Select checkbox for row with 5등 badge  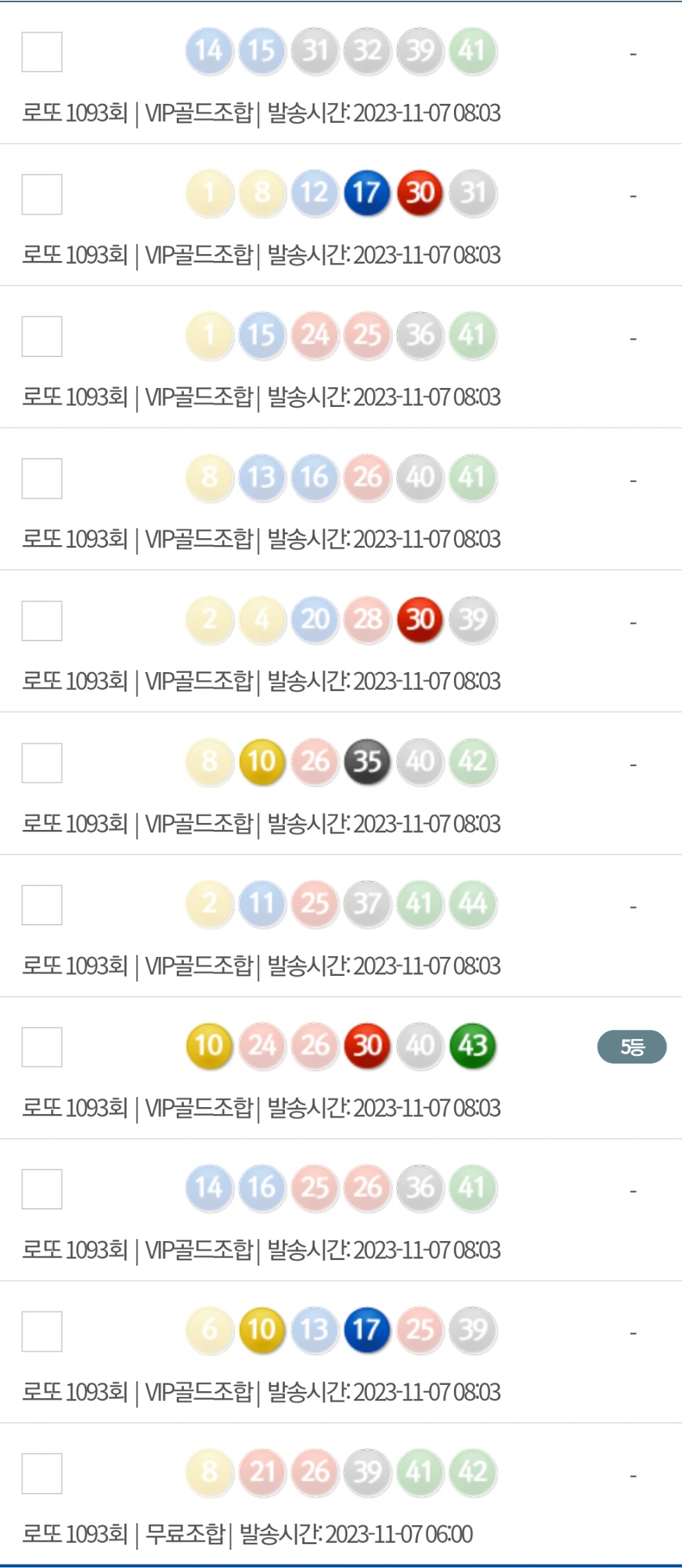coord(42,1047)
